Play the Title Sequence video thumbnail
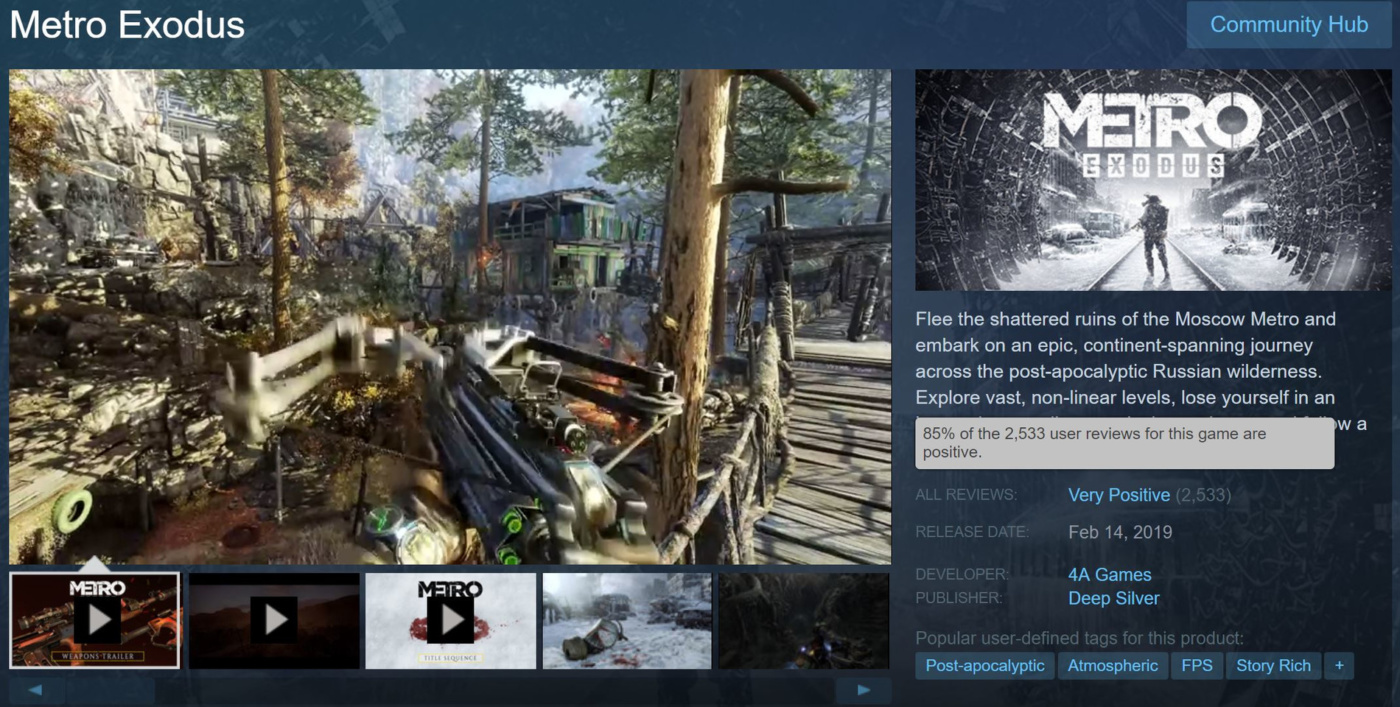Viewport: 1400px width, 707px height. [451, 620]
